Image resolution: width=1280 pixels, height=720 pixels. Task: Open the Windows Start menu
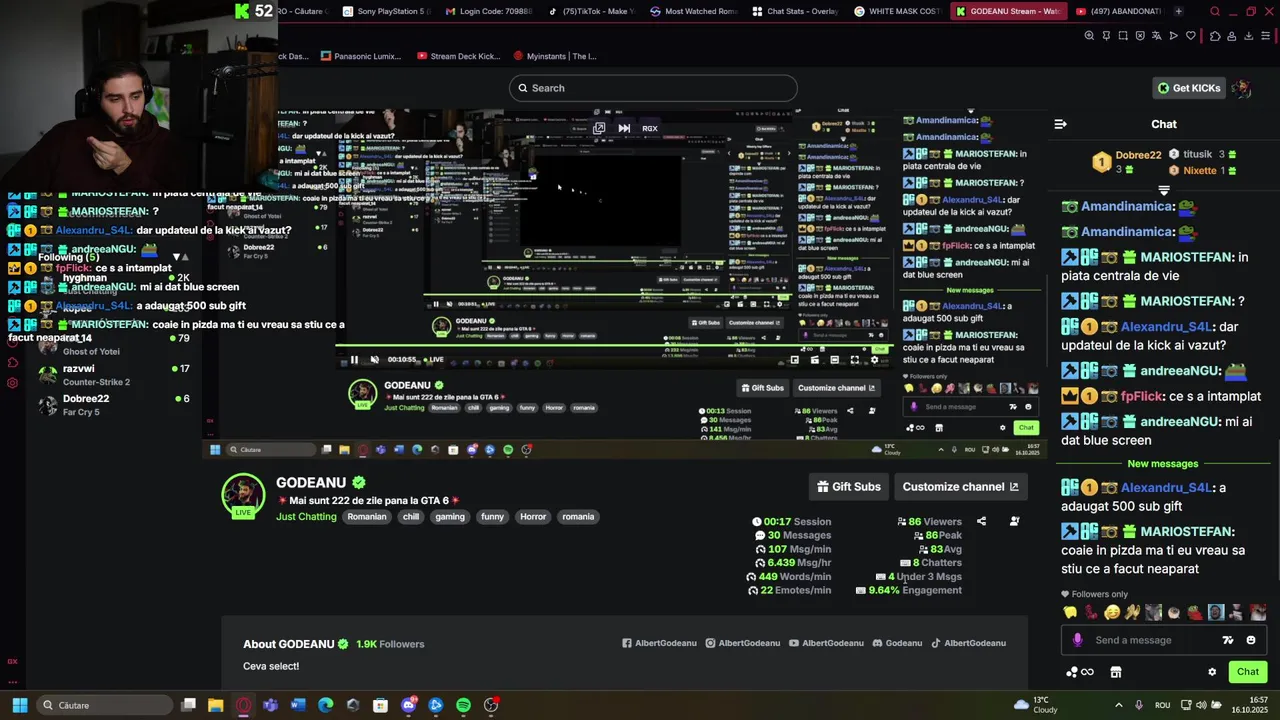pyautogui.click(x=19, y=705)
